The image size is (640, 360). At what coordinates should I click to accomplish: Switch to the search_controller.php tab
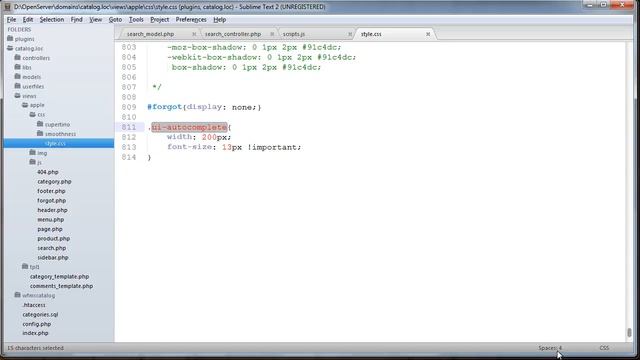(233, 34)
